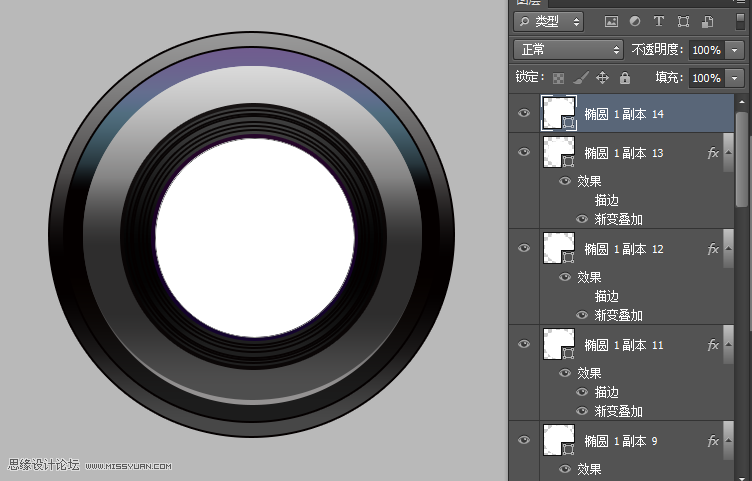Select thumbnail of 椭圆 1 副本 9

coord(559,440)
